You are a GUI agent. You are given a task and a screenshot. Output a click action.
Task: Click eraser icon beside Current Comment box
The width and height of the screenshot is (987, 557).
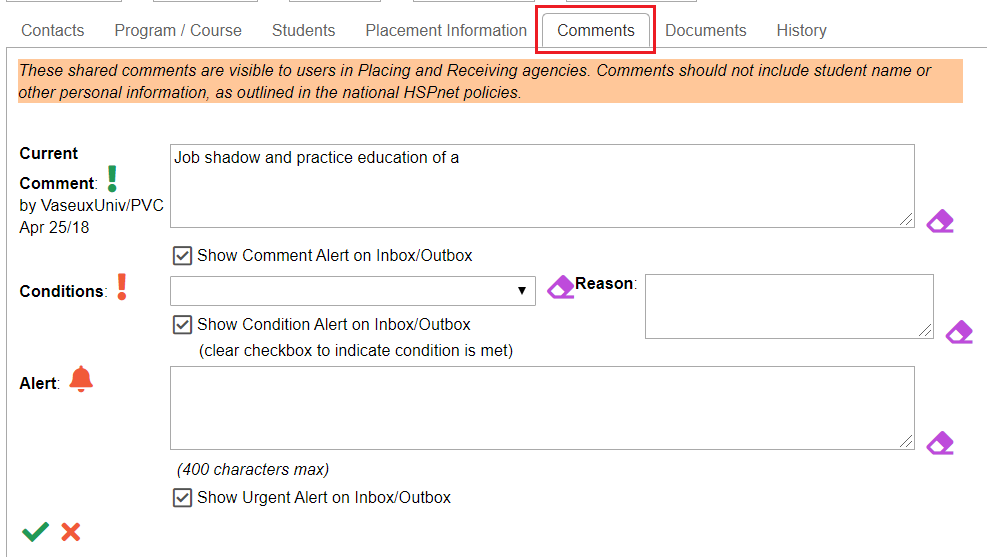[940, 222]
